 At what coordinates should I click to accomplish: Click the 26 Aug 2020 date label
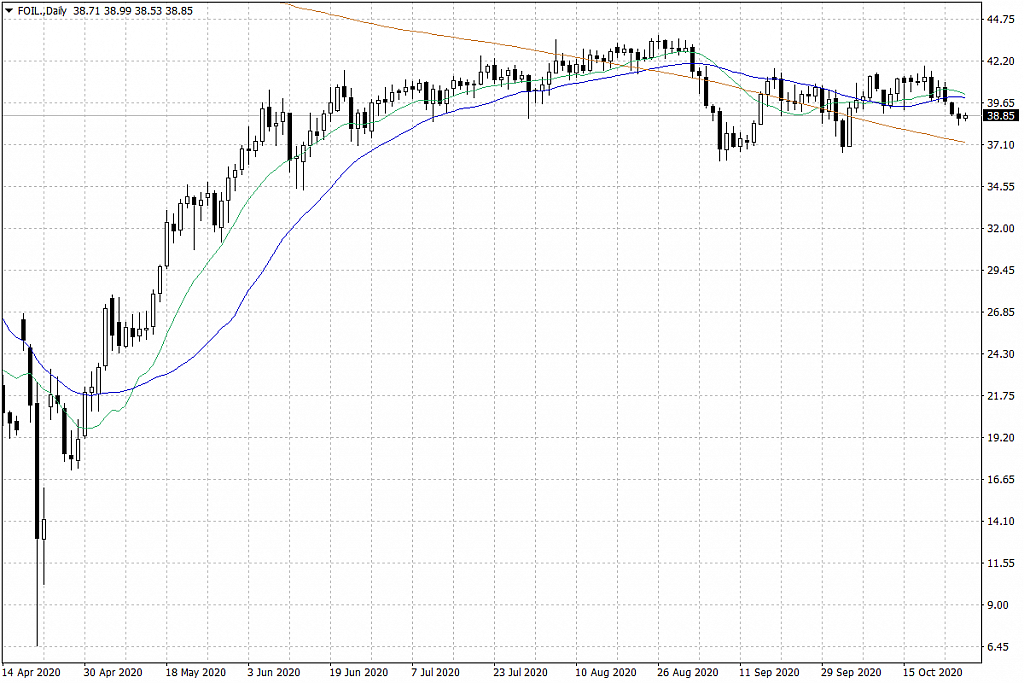coord(689,672)
